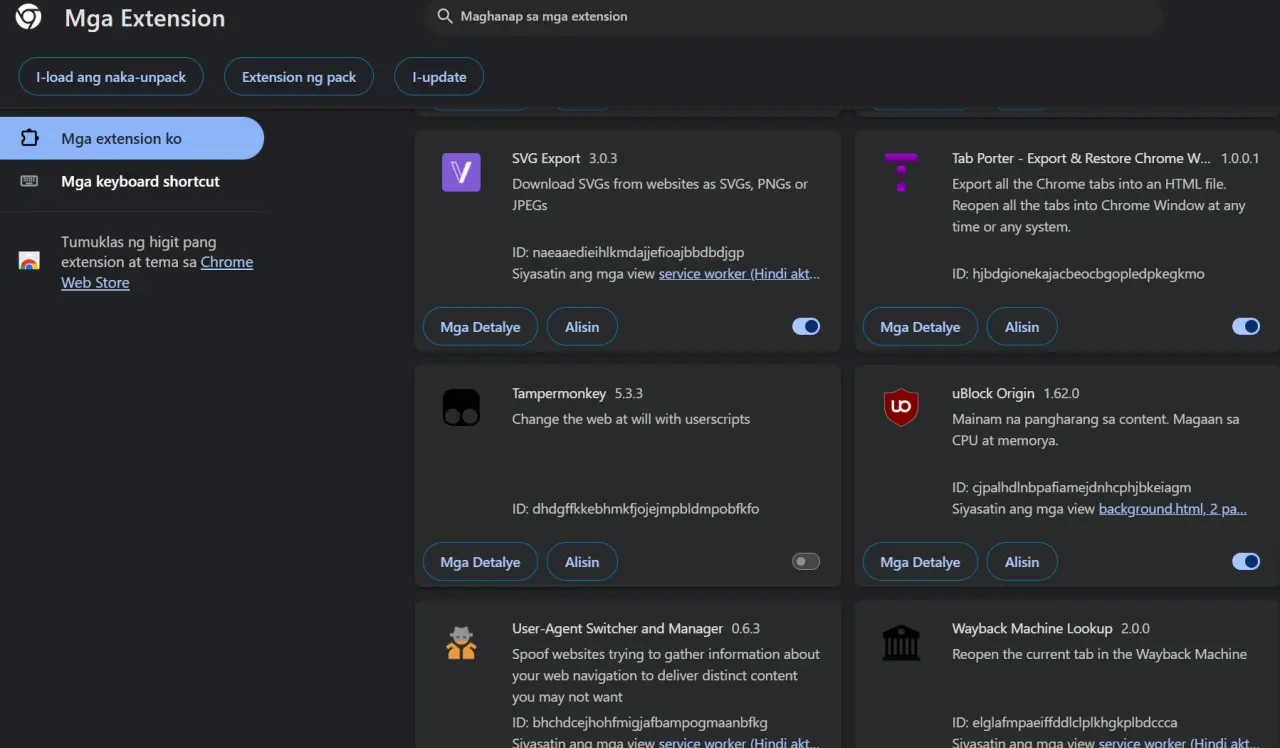Click the Tampermonkey extension name
The height and width of the screenshot is (748, 1280).
[558, 393]
